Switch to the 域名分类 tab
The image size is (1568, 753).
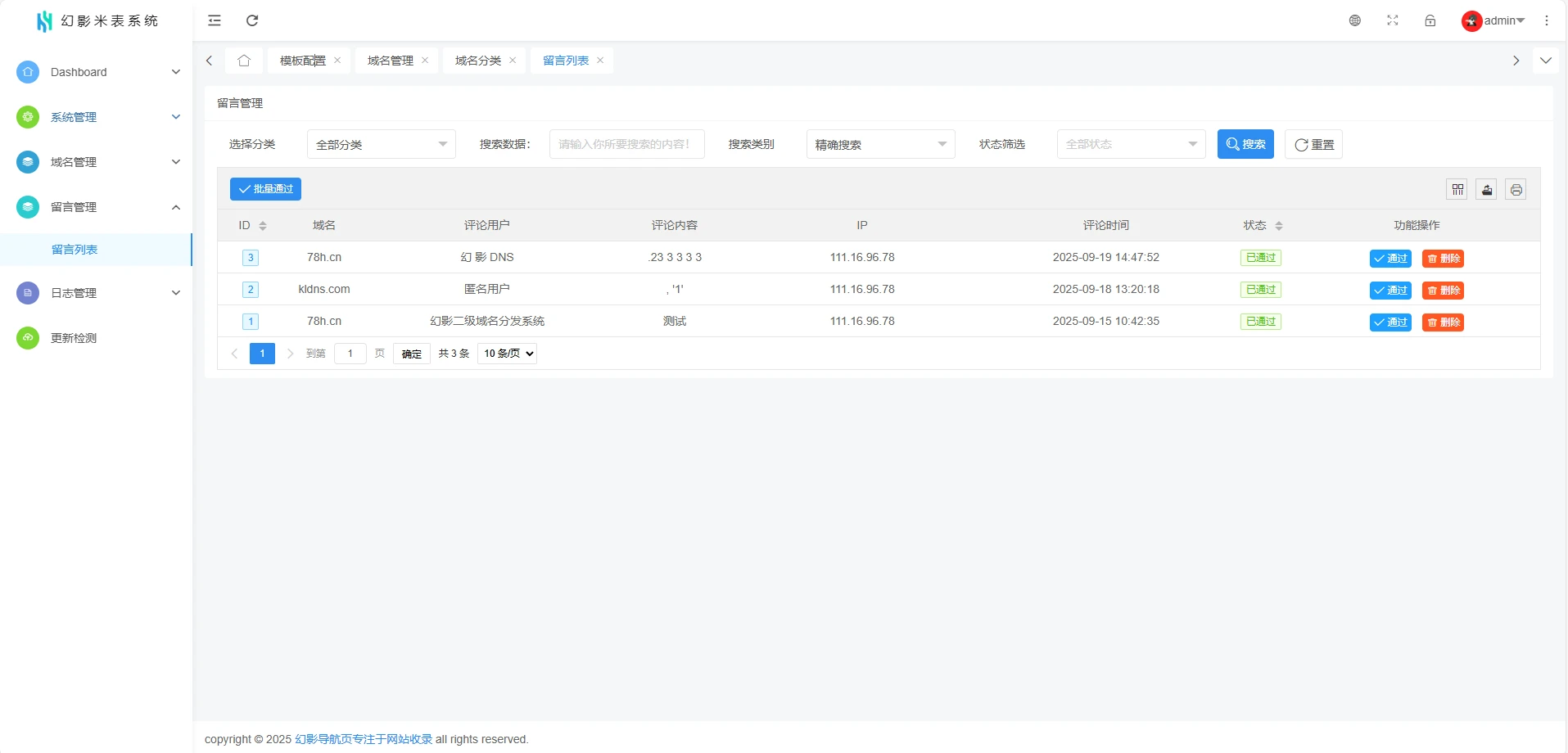[478, 61]
